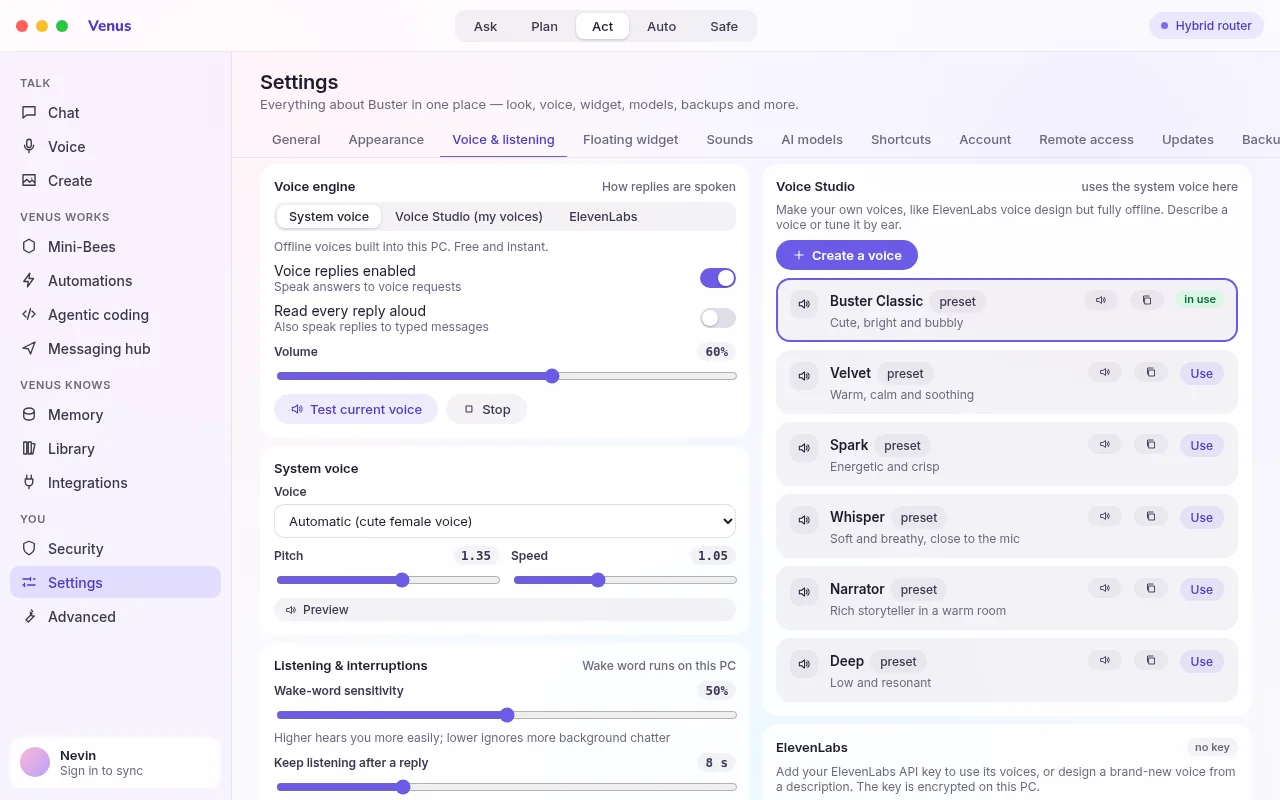
Task: Click Nevin sign in to sync card
Action: pyautogui.click(x=115, y=763)
